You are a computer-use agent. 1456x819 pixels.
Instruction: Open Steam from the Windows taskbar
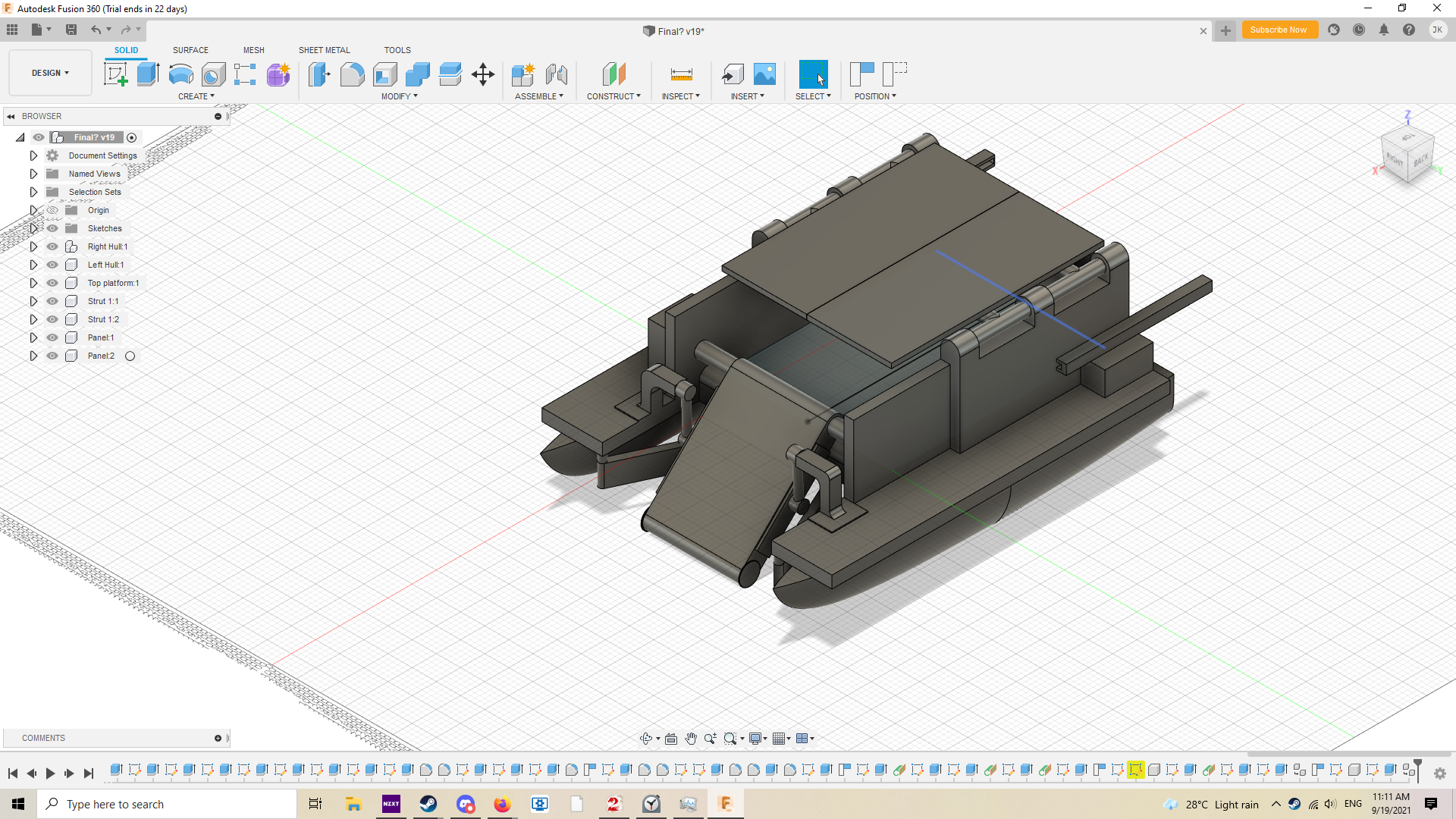pos(428,804)
